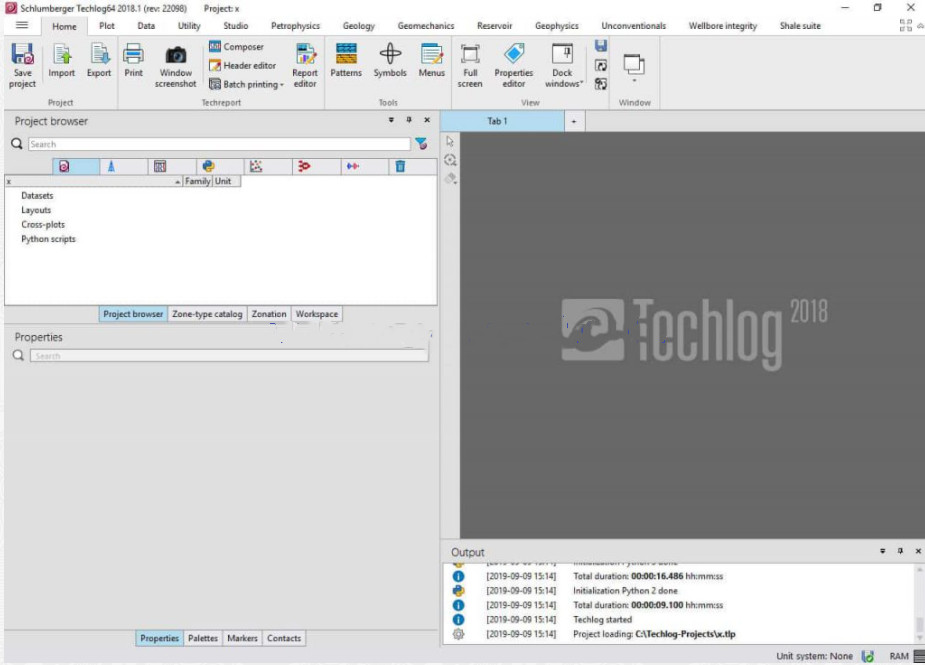Select the Techlog project view icon
The height and width of the screenshot is (665, 925).
(64, 166)
